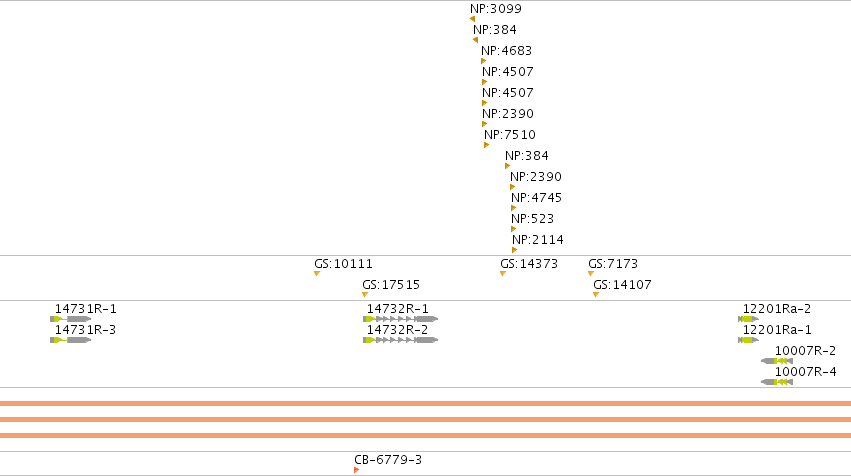Select the 14732R-1 label
Viewport: 851px width, 476px height.
point(398,309)
